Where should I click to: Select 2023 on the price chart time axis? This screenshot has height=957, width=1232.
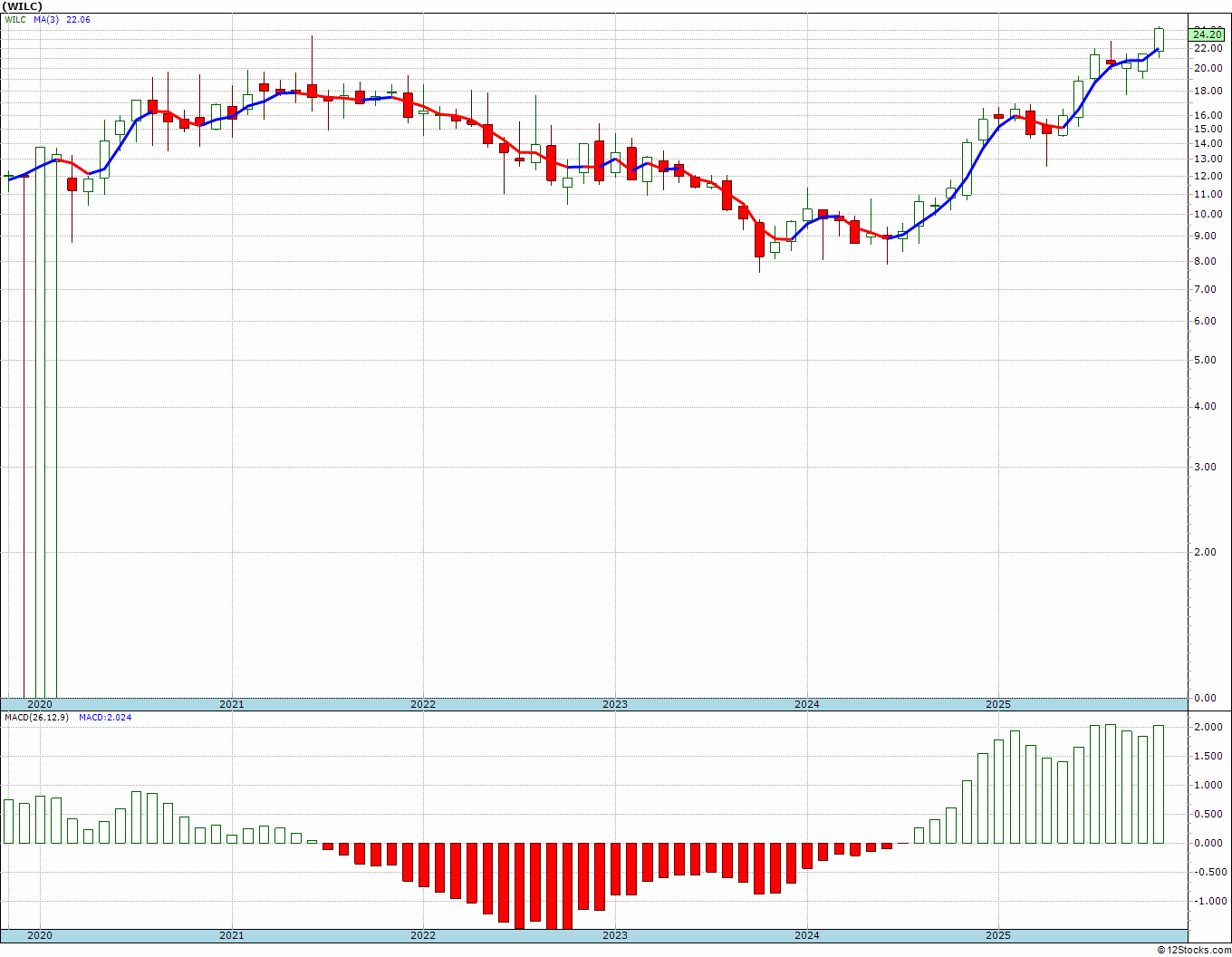point(615,704)
